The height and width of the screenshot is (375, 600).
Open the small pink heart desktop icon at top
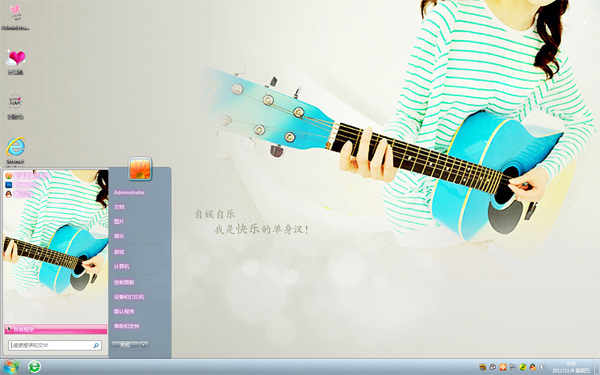click(15, 17)
